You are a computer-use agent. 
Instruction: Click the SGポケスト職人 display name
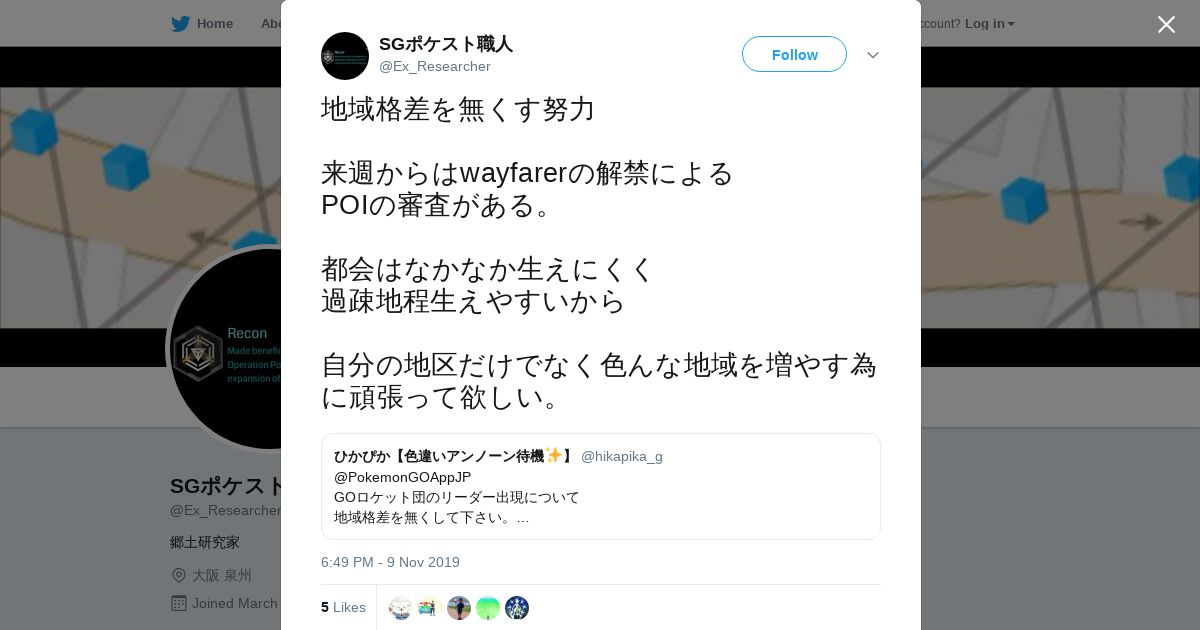coord(445,44)
